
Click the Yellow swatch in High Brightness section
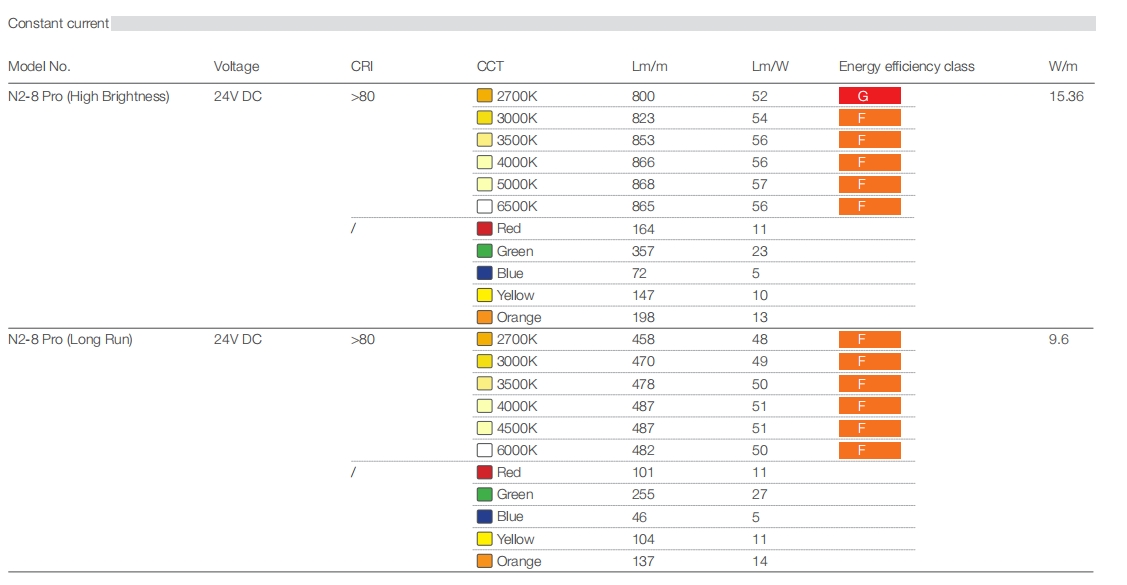pos(485,295)
